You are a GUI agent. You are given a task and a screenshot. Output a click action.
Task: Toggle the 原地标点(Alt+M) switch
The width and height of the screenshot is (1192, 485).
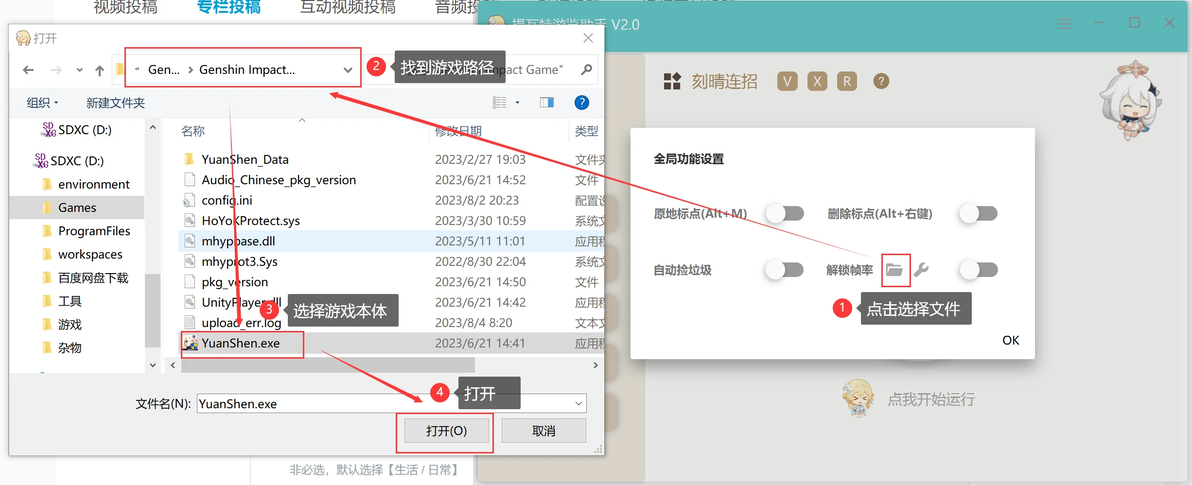(785, 214)
